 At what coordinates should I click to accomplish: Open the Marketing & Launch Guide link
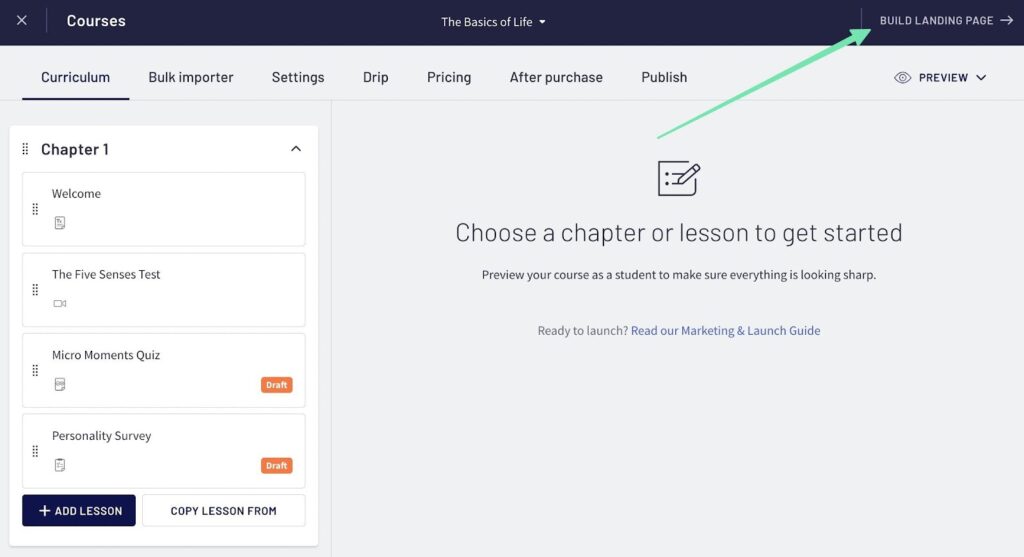[725, 331]
